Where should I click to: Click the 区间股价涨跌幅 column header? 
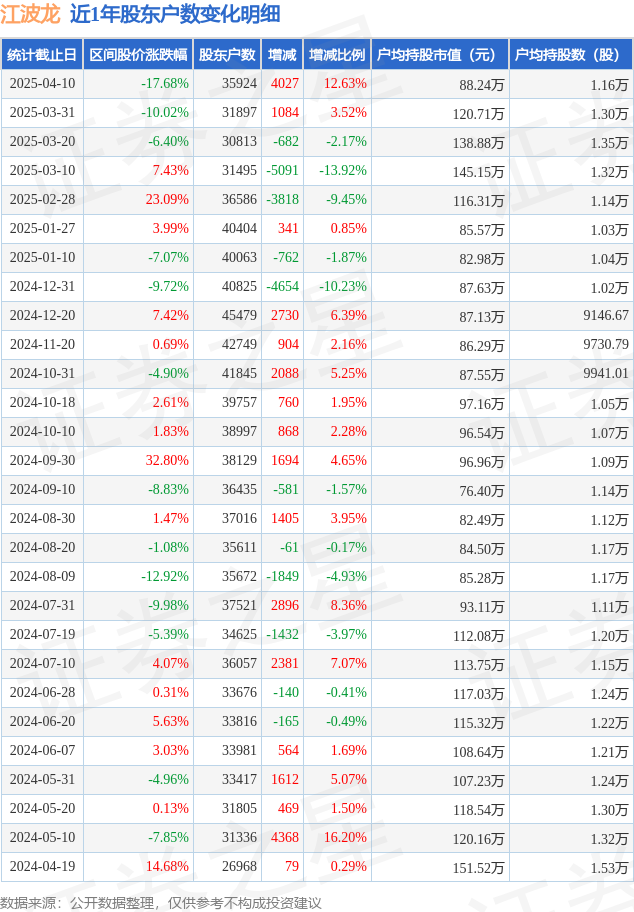pyautogui.click(x=138, y=55)
